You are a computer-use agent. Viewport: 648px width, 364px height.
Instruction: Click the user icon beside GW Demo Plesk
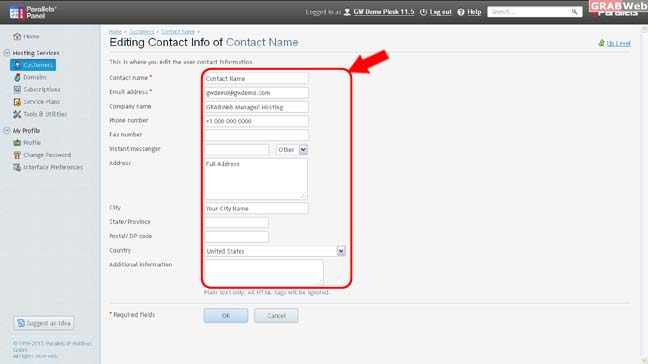tap(347, 12)
